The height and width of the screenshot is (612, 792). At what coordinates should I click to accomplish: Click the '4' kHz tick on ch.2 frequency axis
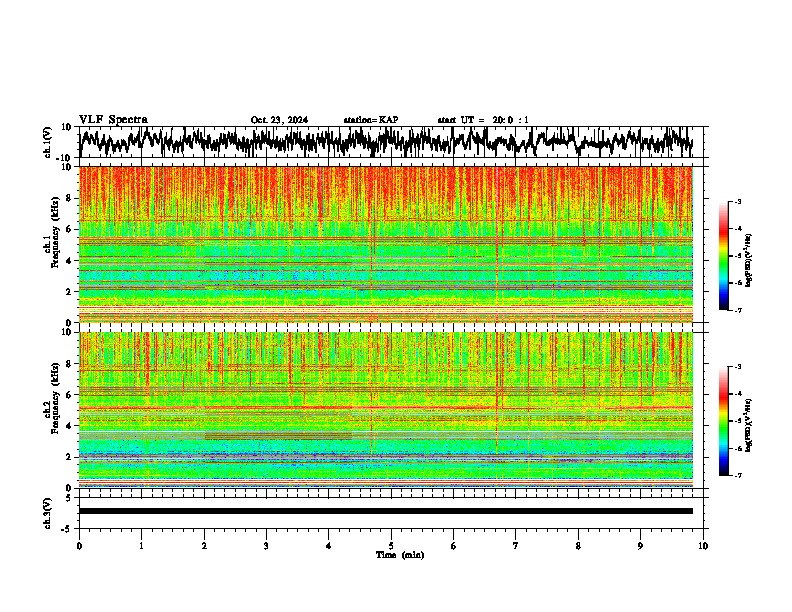(x=69, y=426)
